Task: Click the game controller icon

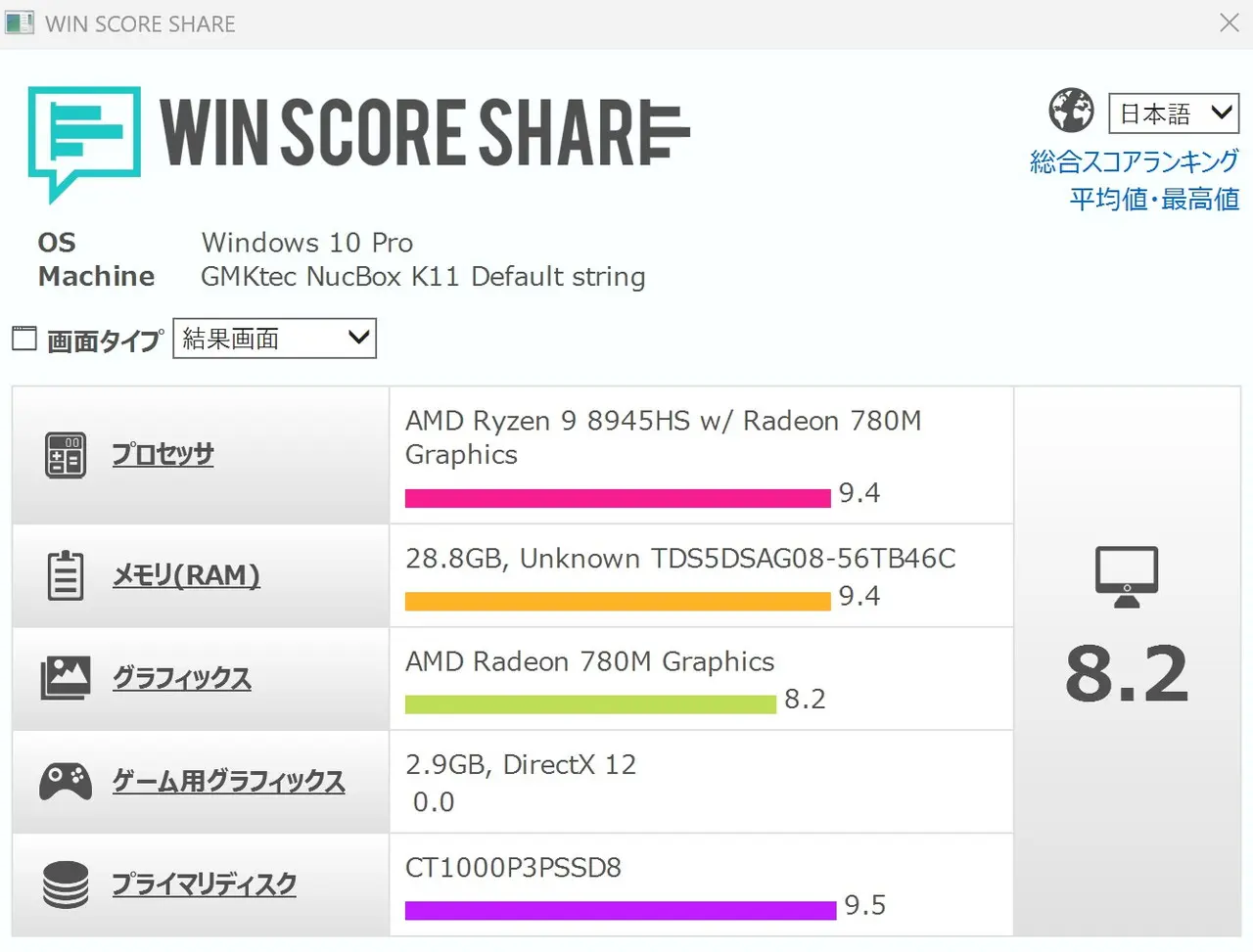Action: pos(66,781)
